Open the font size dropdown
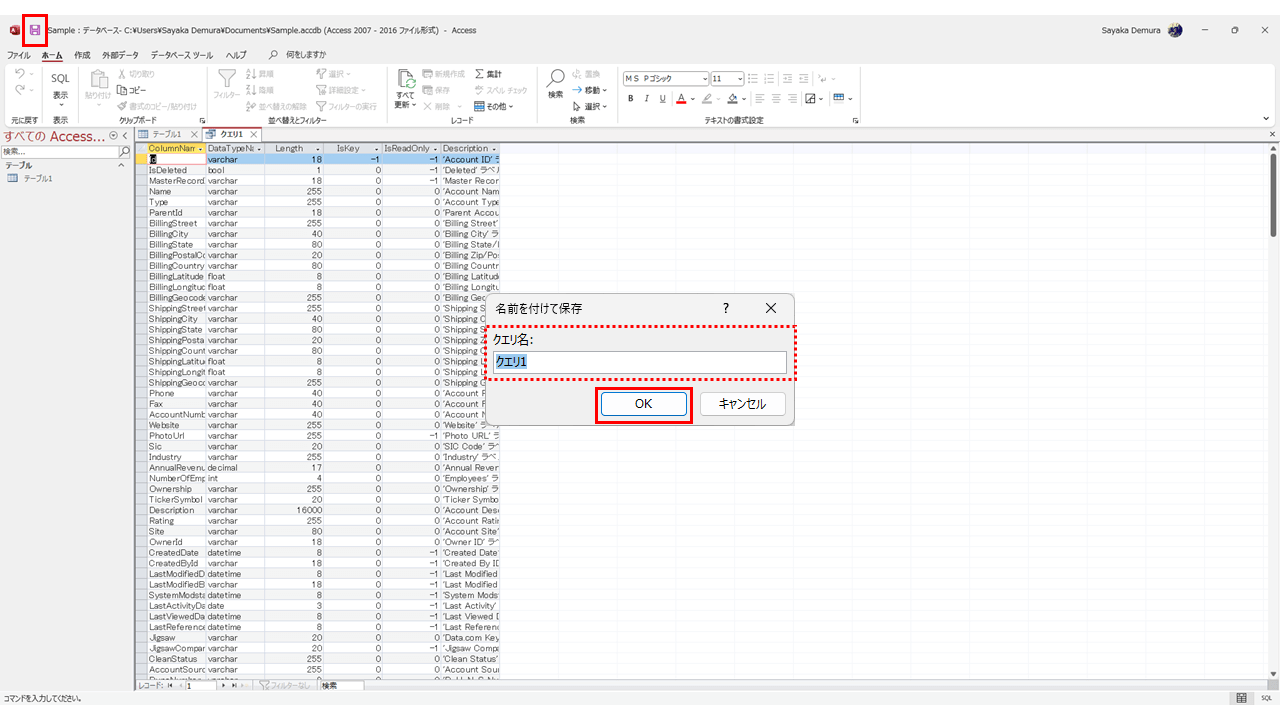 pos(740,78)
